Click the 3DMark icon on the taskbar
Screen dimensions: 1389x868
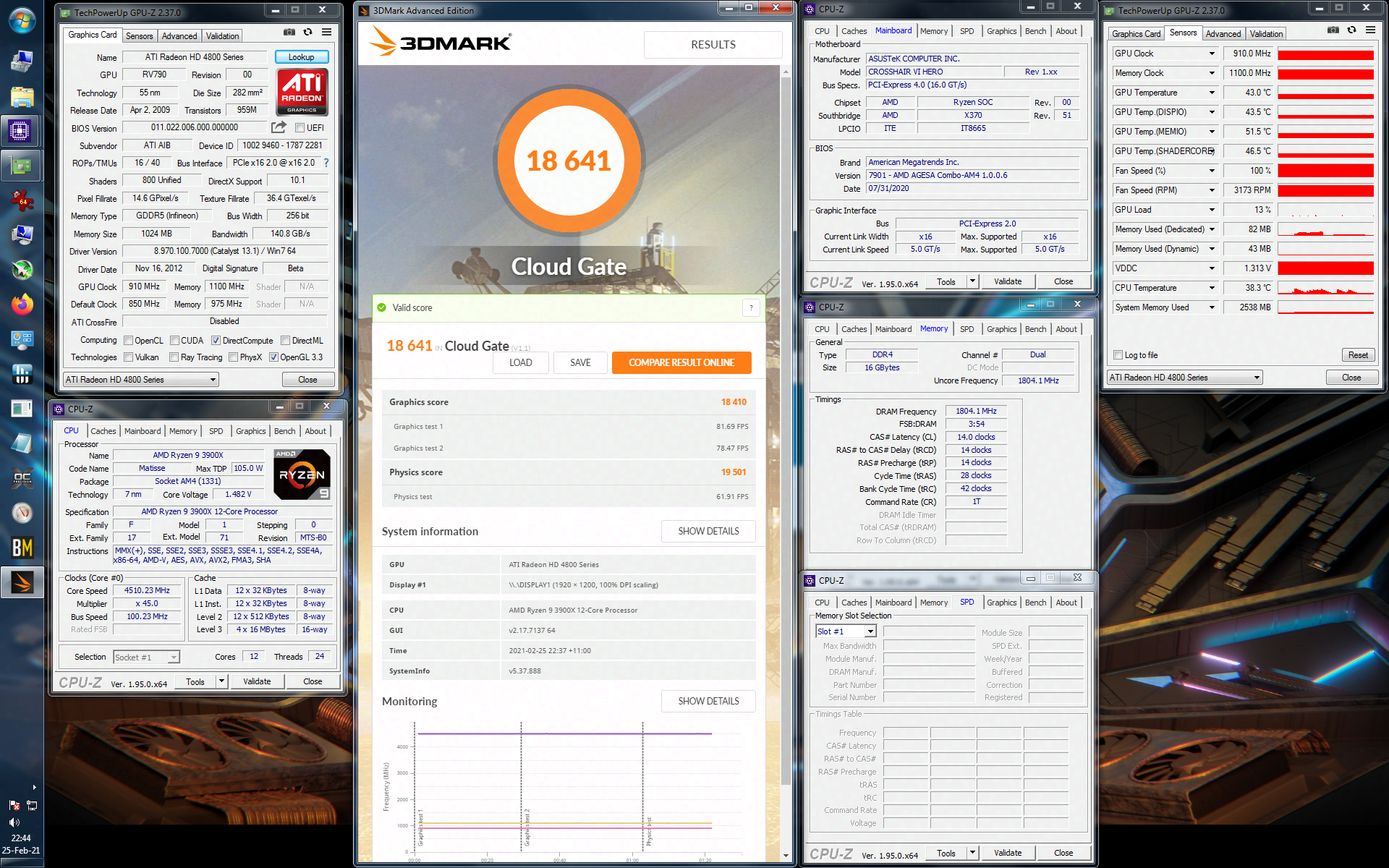click(x=22, y=582)
